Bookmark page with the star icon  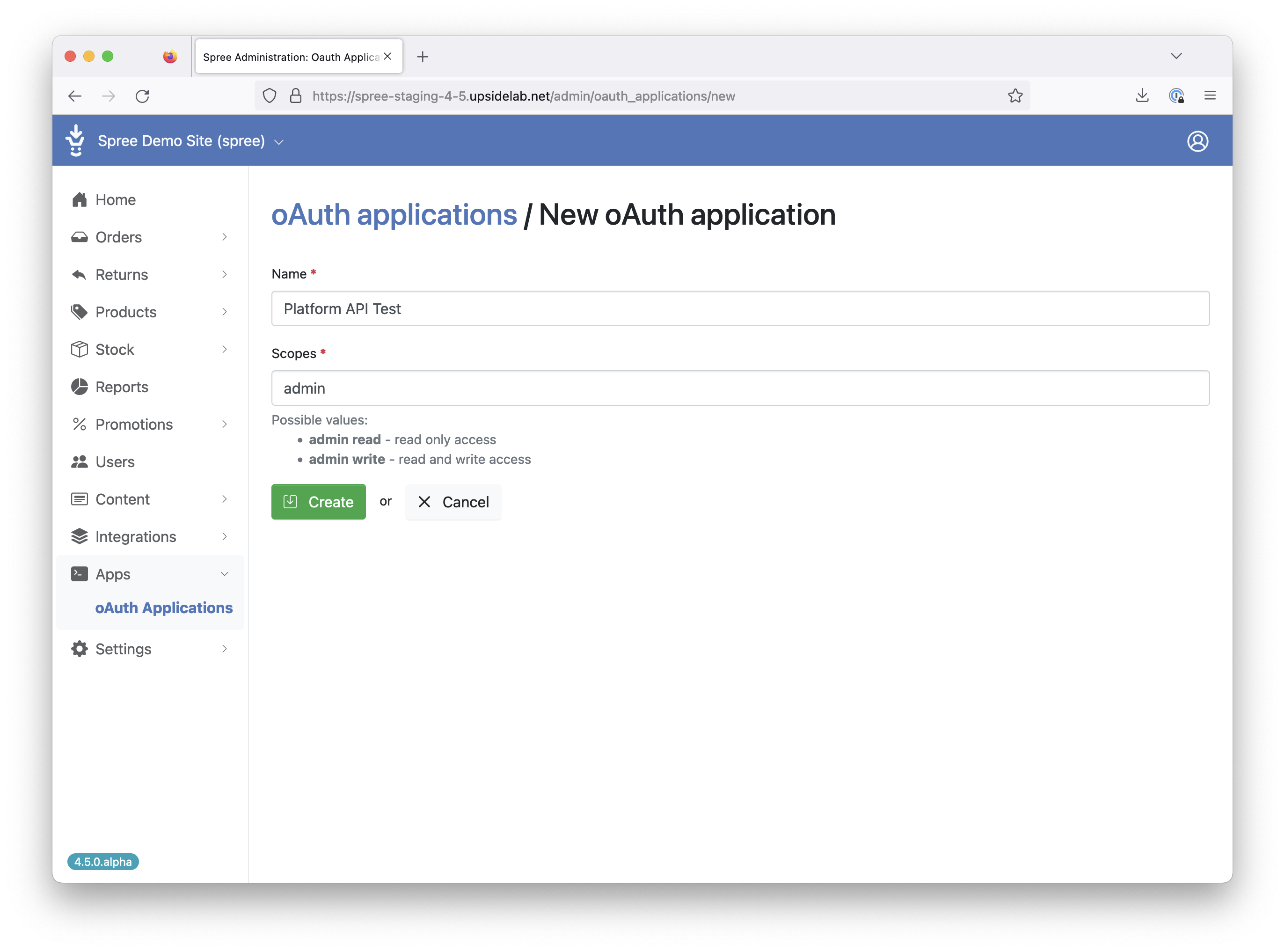pyautogui.click(x=1015, y=95)
